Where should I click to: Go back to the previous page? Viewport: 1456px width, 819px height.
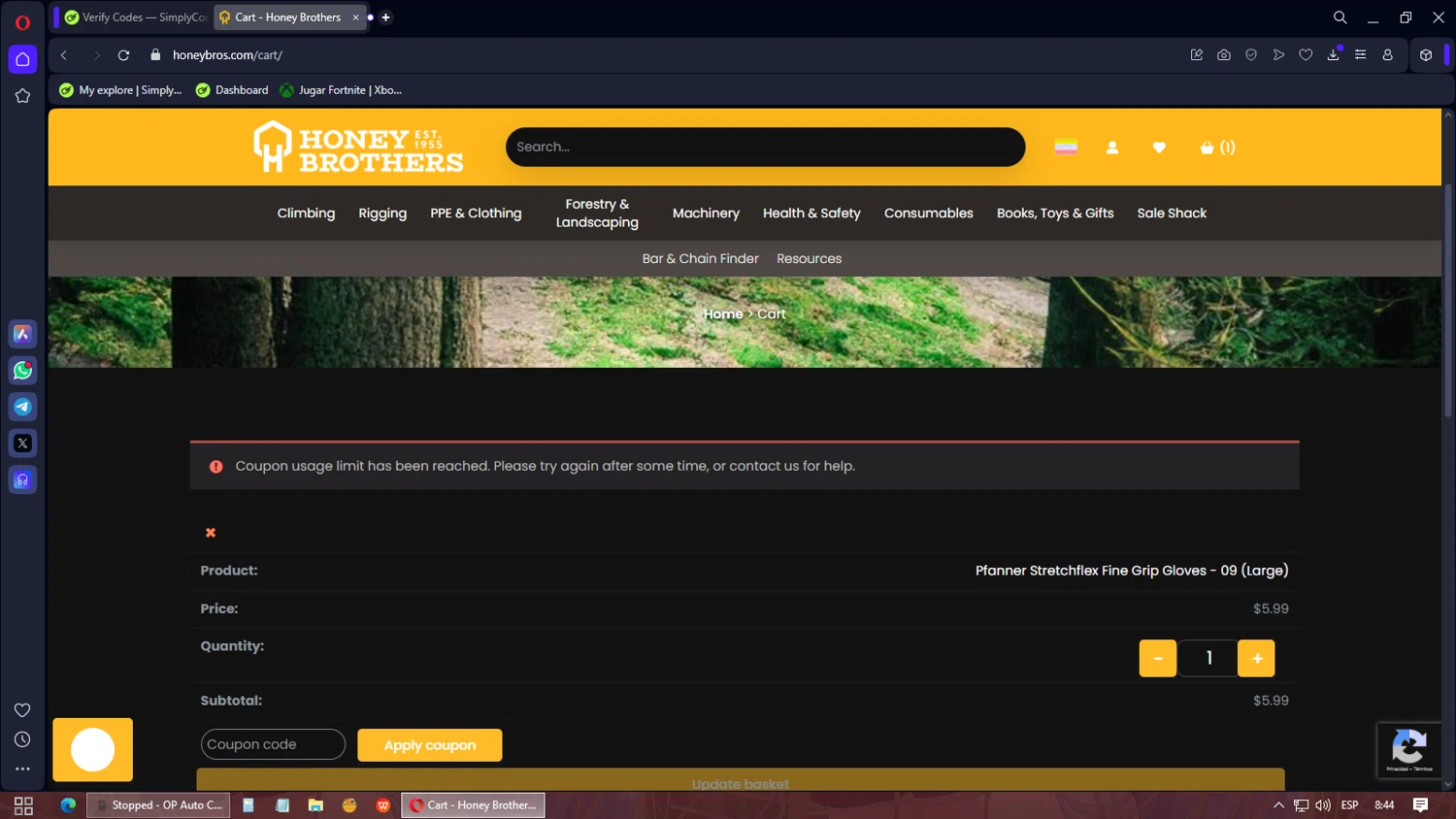[64, 55]
